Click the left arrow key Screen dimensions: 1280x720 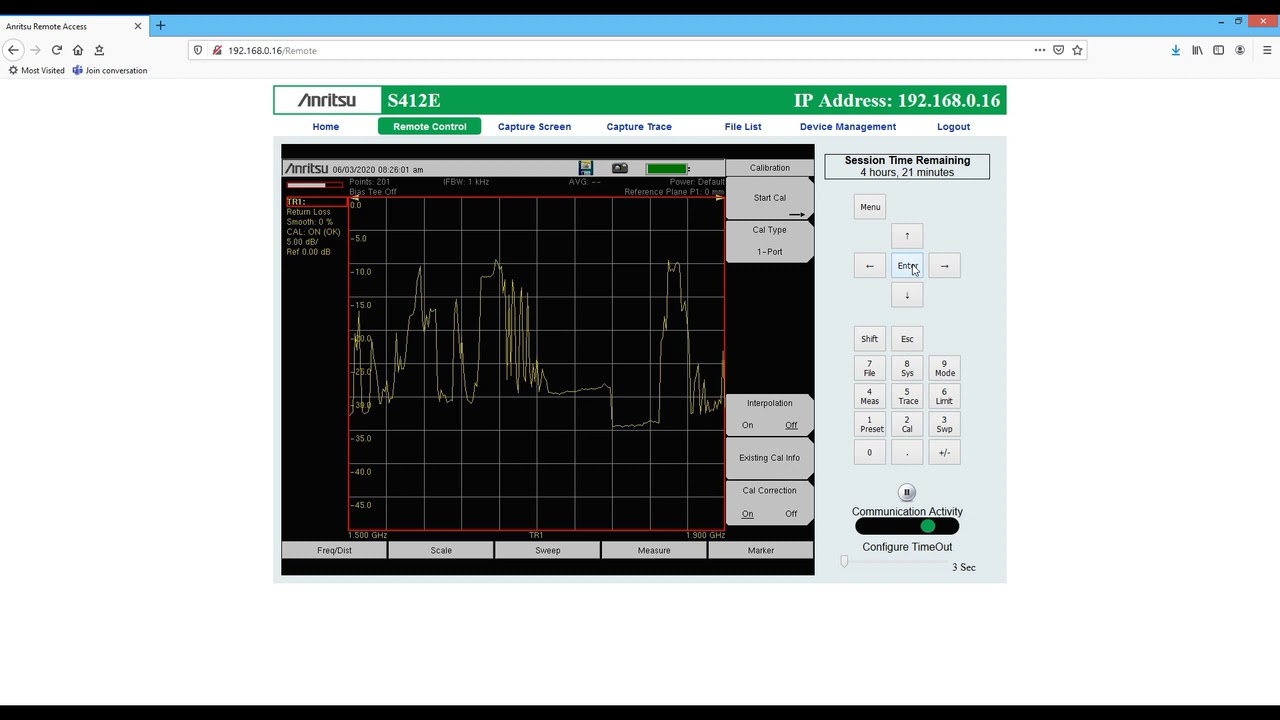point(870,266)
